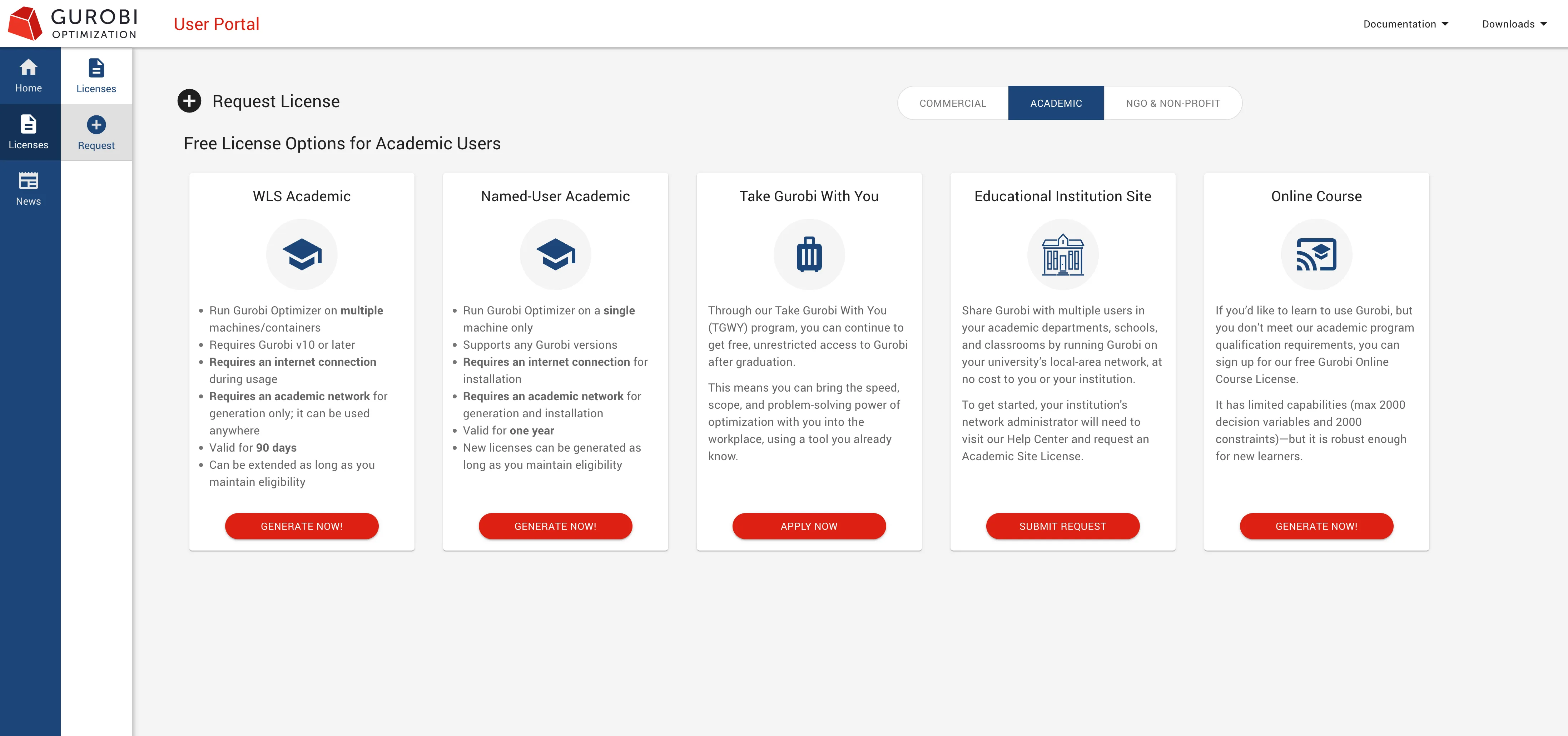
Task: Switch to the Commercial license tab
Action: pyautogui.click(x=953, y=103)
